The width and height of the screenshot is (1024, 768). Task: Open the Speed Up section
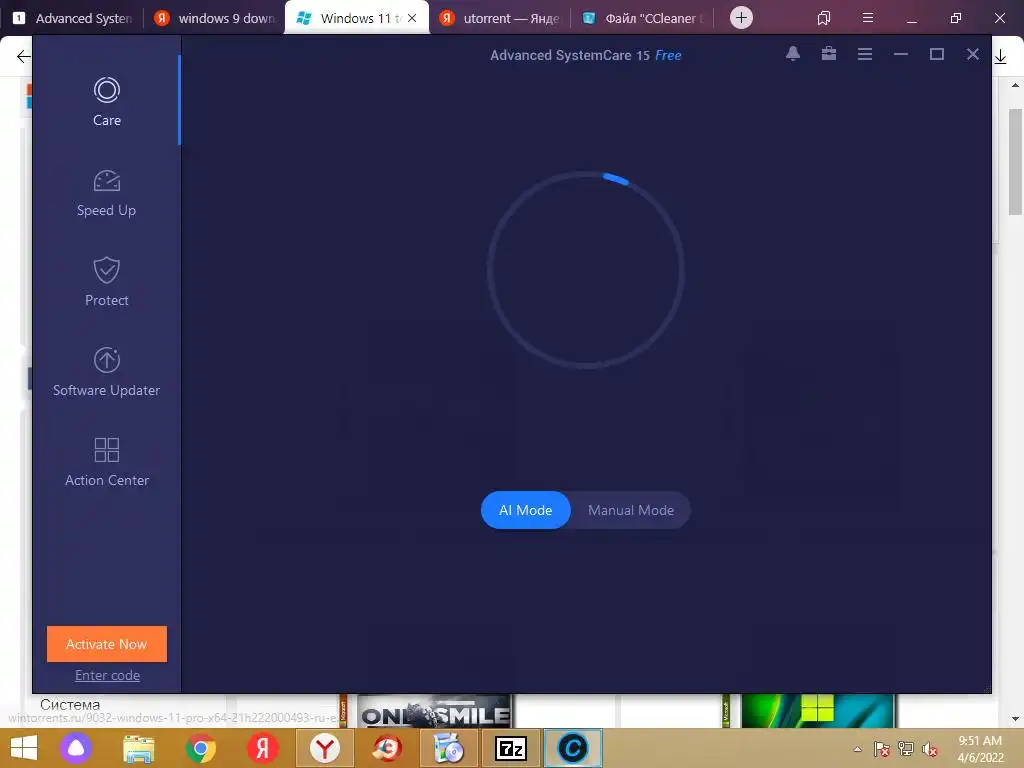tap(106, 193)
